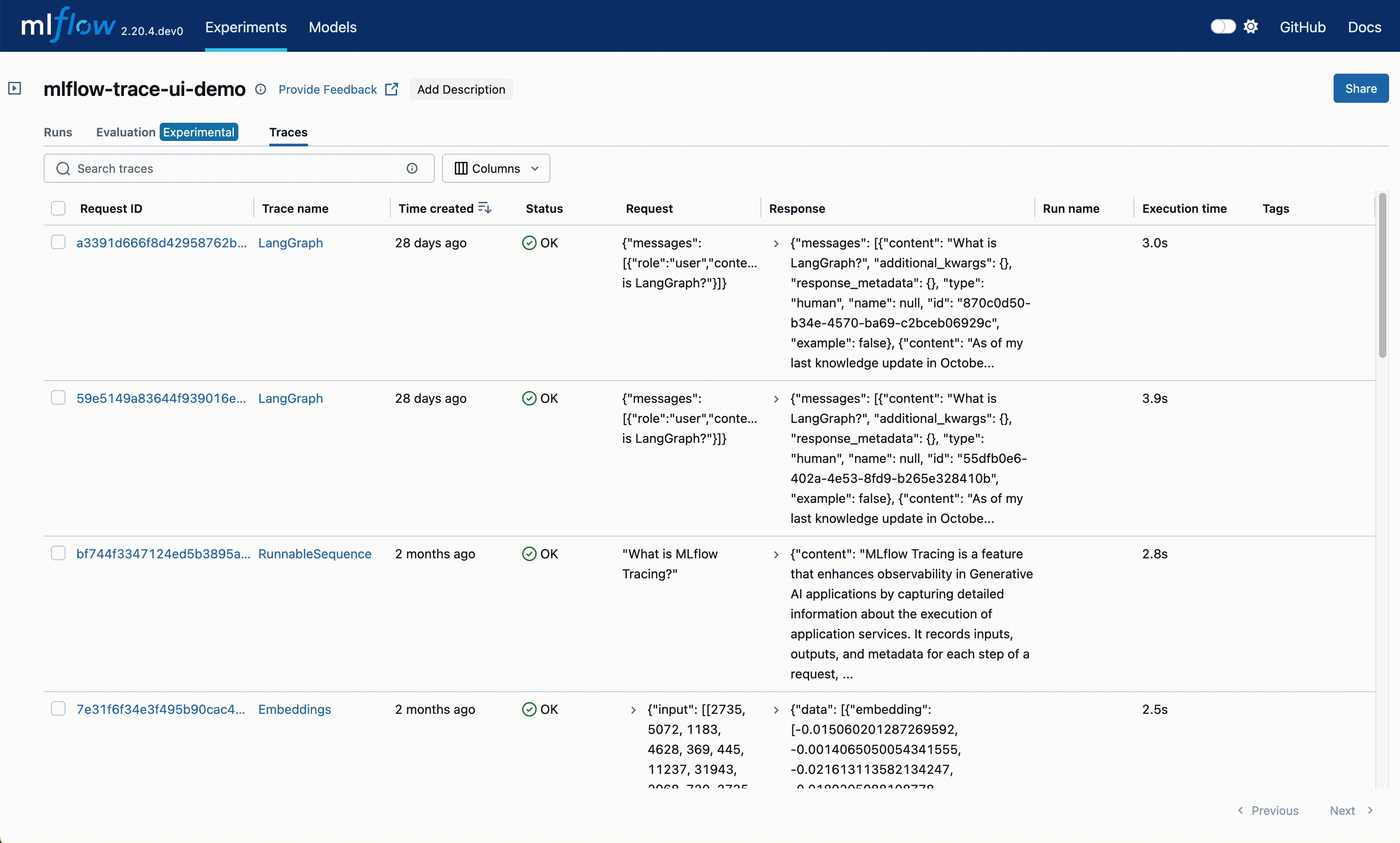Expand the Embeddings request input chevron

click(633, 710)
